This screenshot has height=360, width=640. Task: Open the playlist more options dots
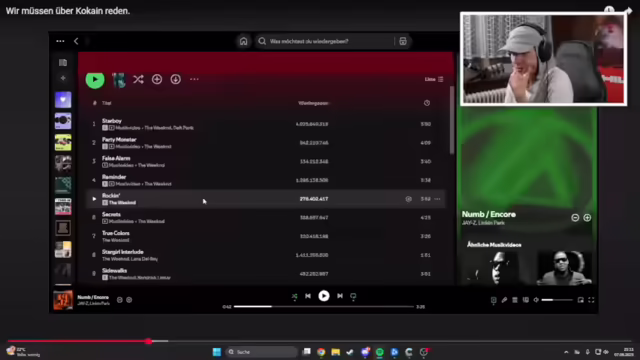(x=194, y=79)
